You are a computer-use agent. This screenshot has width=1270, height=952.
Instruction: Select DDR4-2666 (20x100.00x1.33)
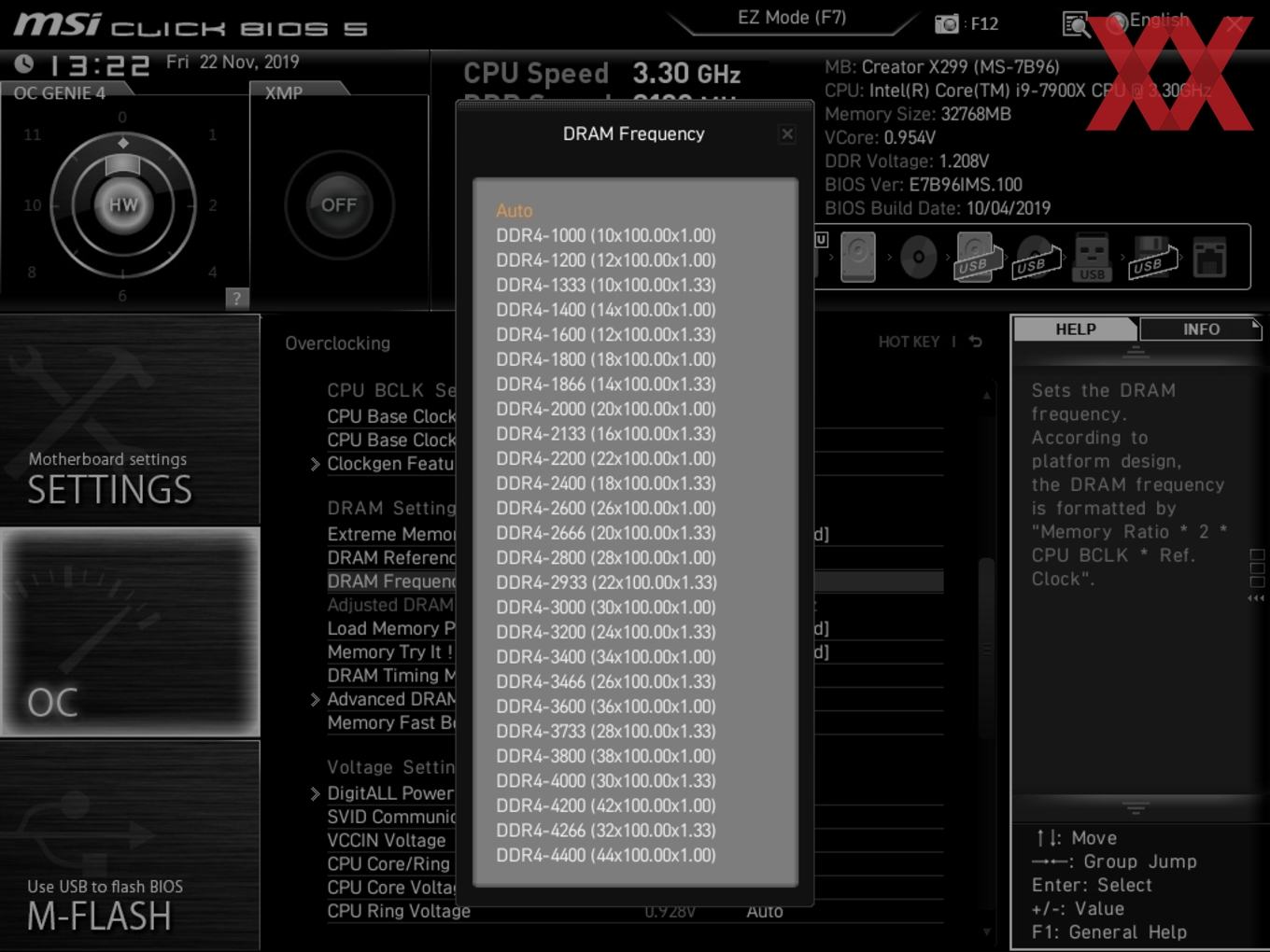click(x=606, y=533)
